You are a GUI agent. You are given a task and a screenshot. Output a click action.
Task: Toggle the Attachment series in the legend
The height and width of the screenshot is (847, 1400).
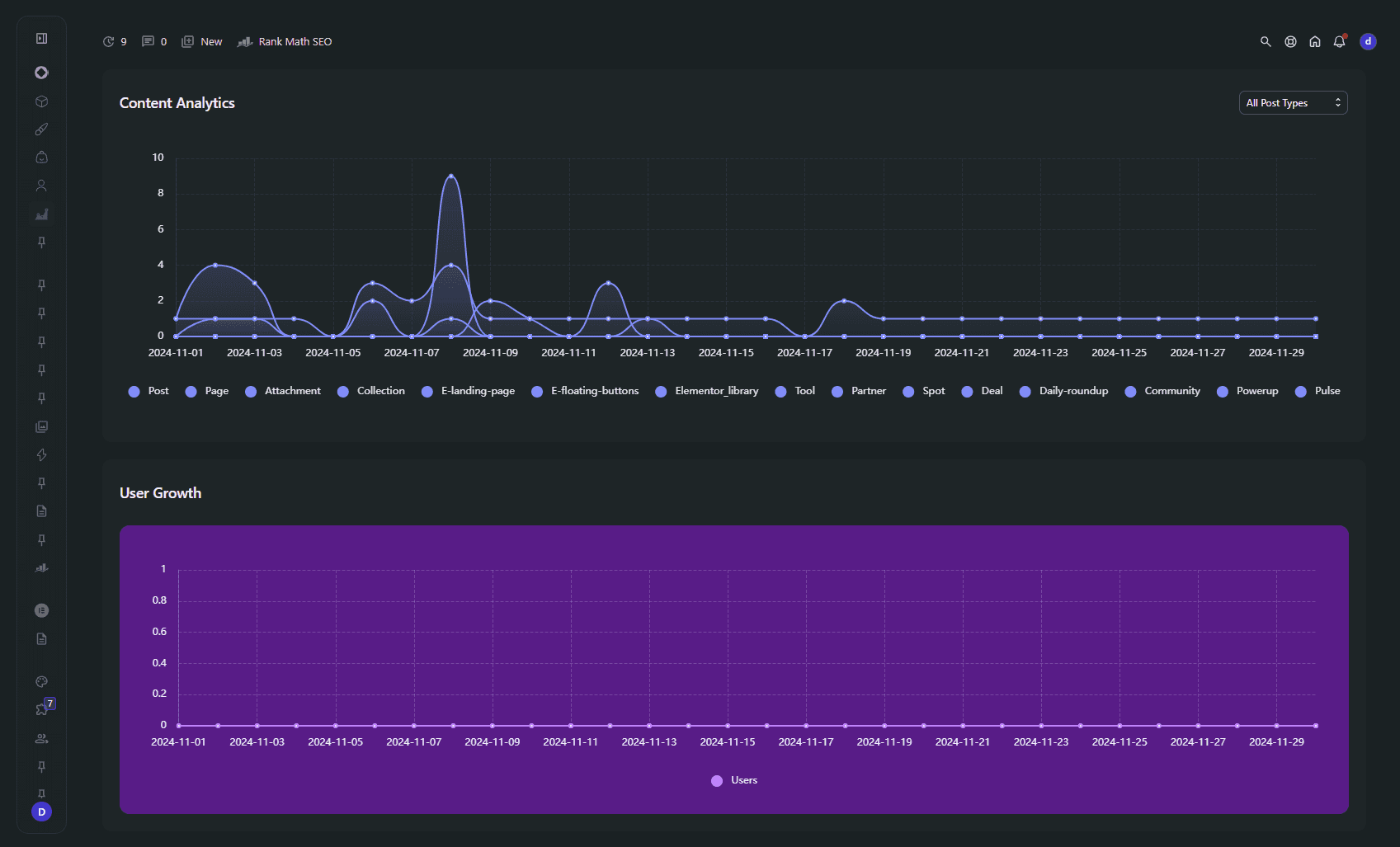[283, 391]
